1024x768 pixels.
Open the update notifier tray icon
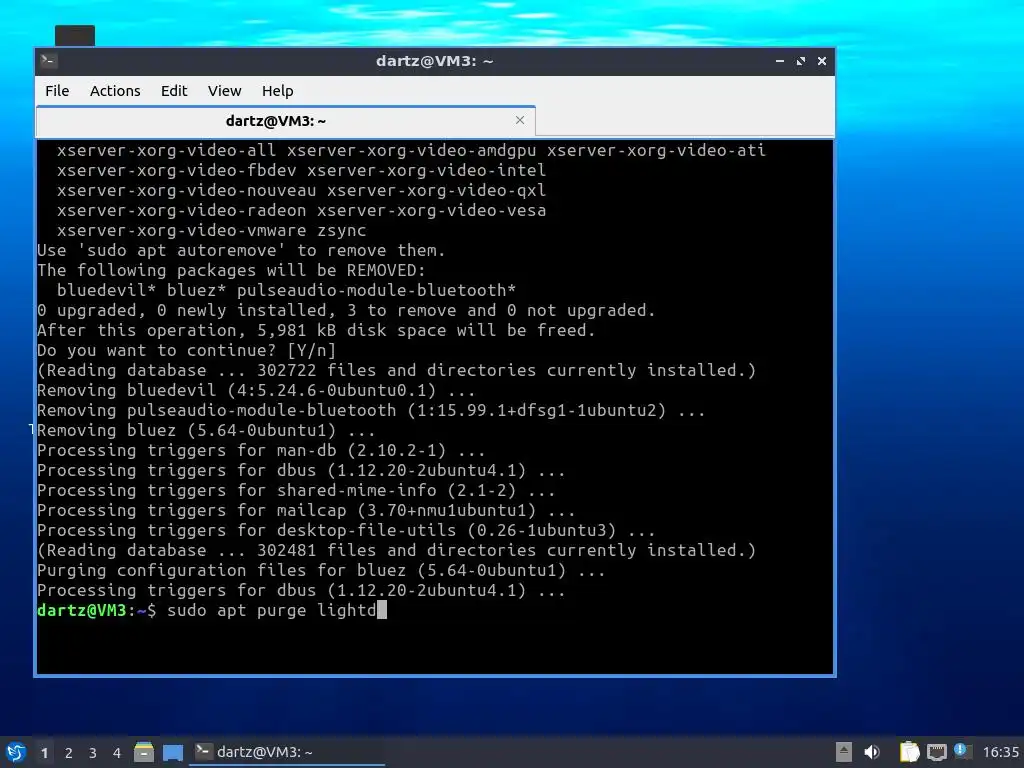coord(961,751)
